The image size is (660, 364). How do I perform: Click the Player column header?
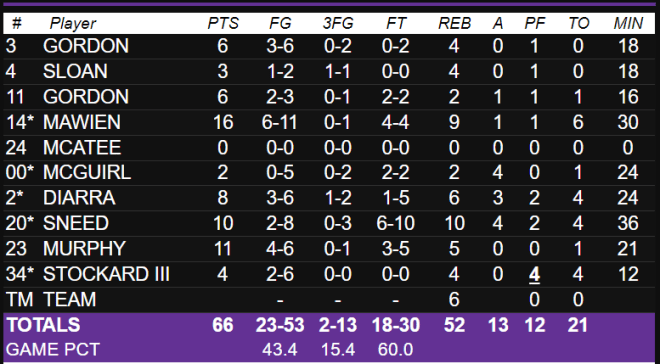tap(73, 23)
